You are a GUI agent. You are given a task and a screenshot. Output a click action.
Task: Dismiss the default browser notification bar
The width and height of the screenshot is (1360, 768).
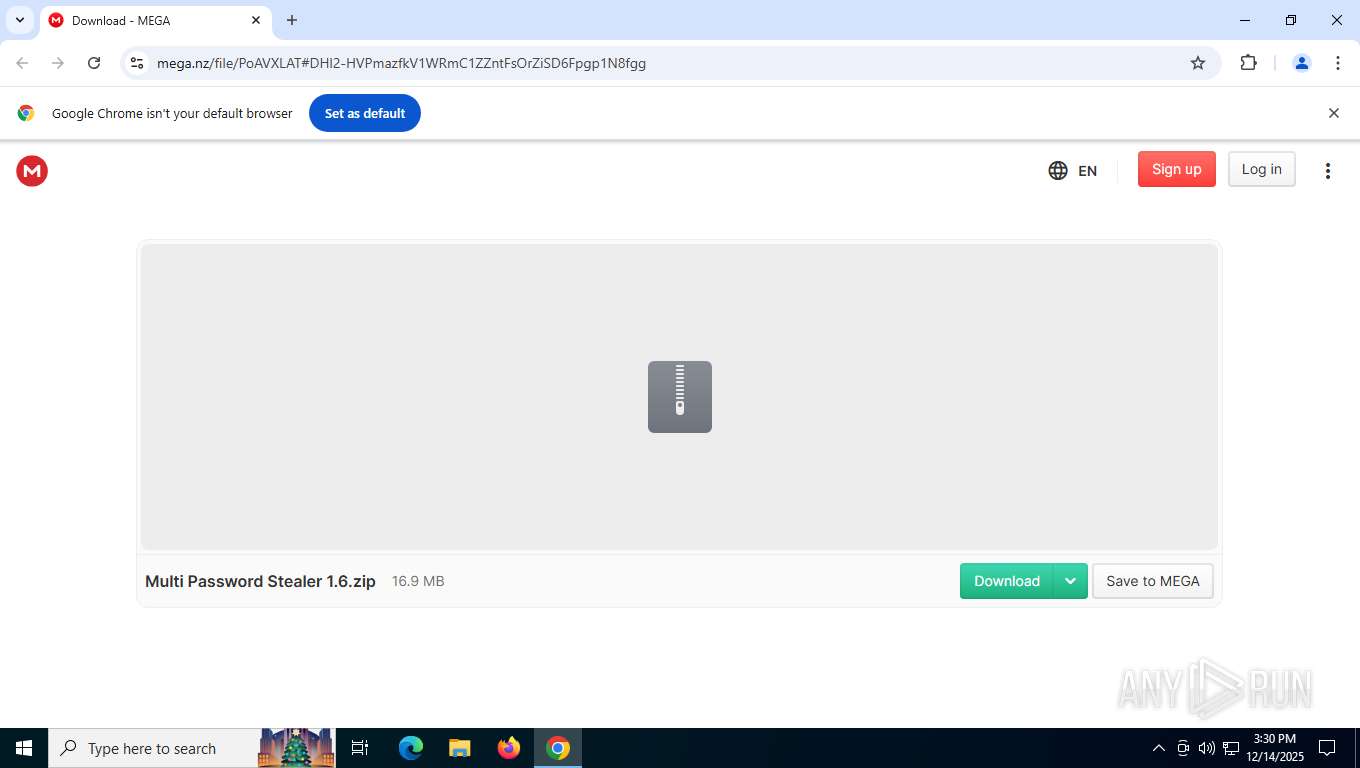pos(1333,113)
